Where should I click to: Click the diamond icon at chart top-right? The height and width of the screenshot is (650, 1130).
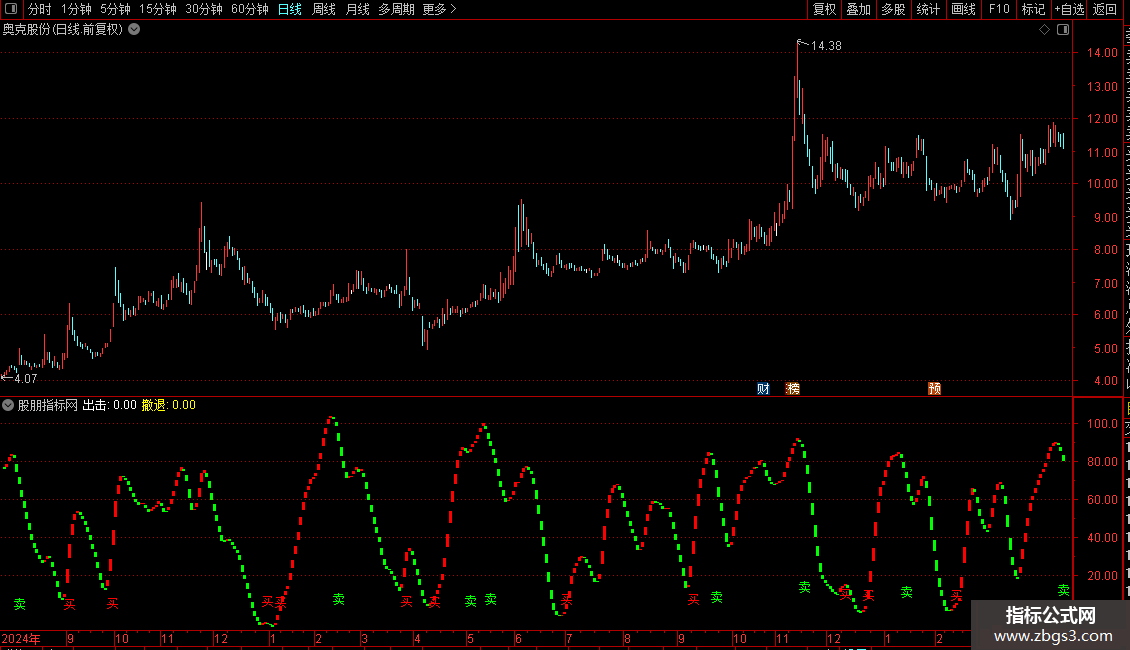coord(1044,30)
